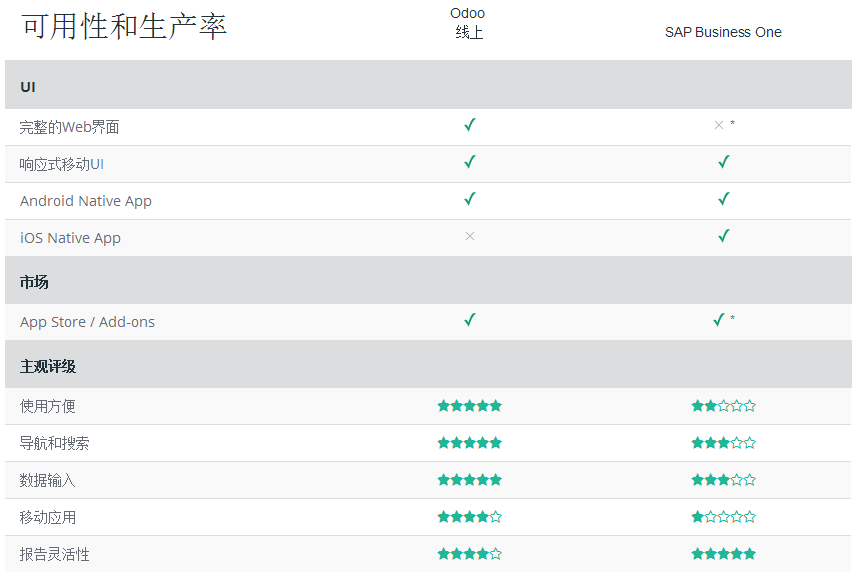The height and width of the screenshot is (576, 853).
Task: Click Odoo checkmark for Android Native App
Action: click(x=470, y=199)
